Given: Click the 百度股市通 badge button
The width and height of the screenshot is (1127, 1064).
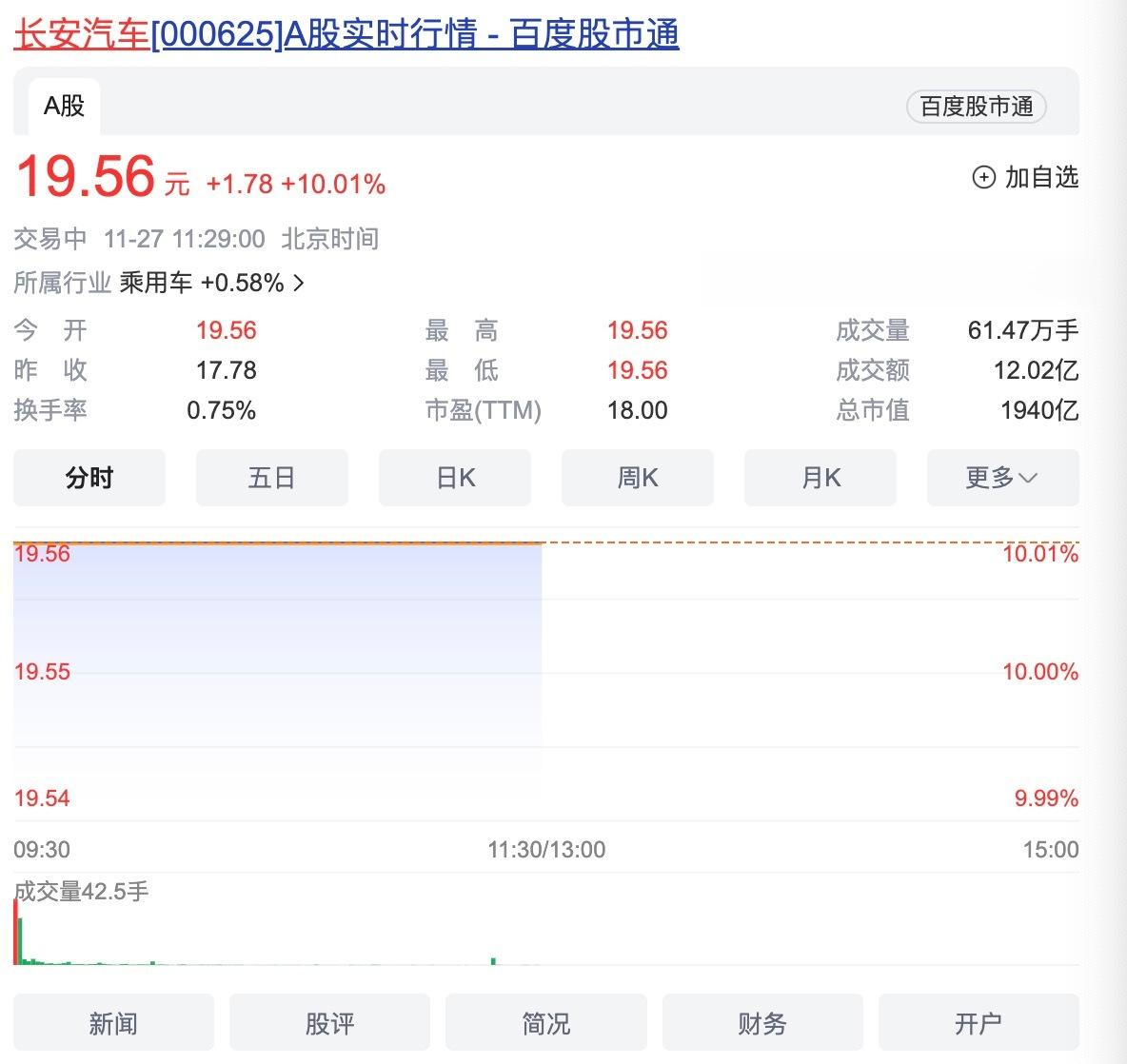Looking at the screenshot, I should tap(976, 107).
